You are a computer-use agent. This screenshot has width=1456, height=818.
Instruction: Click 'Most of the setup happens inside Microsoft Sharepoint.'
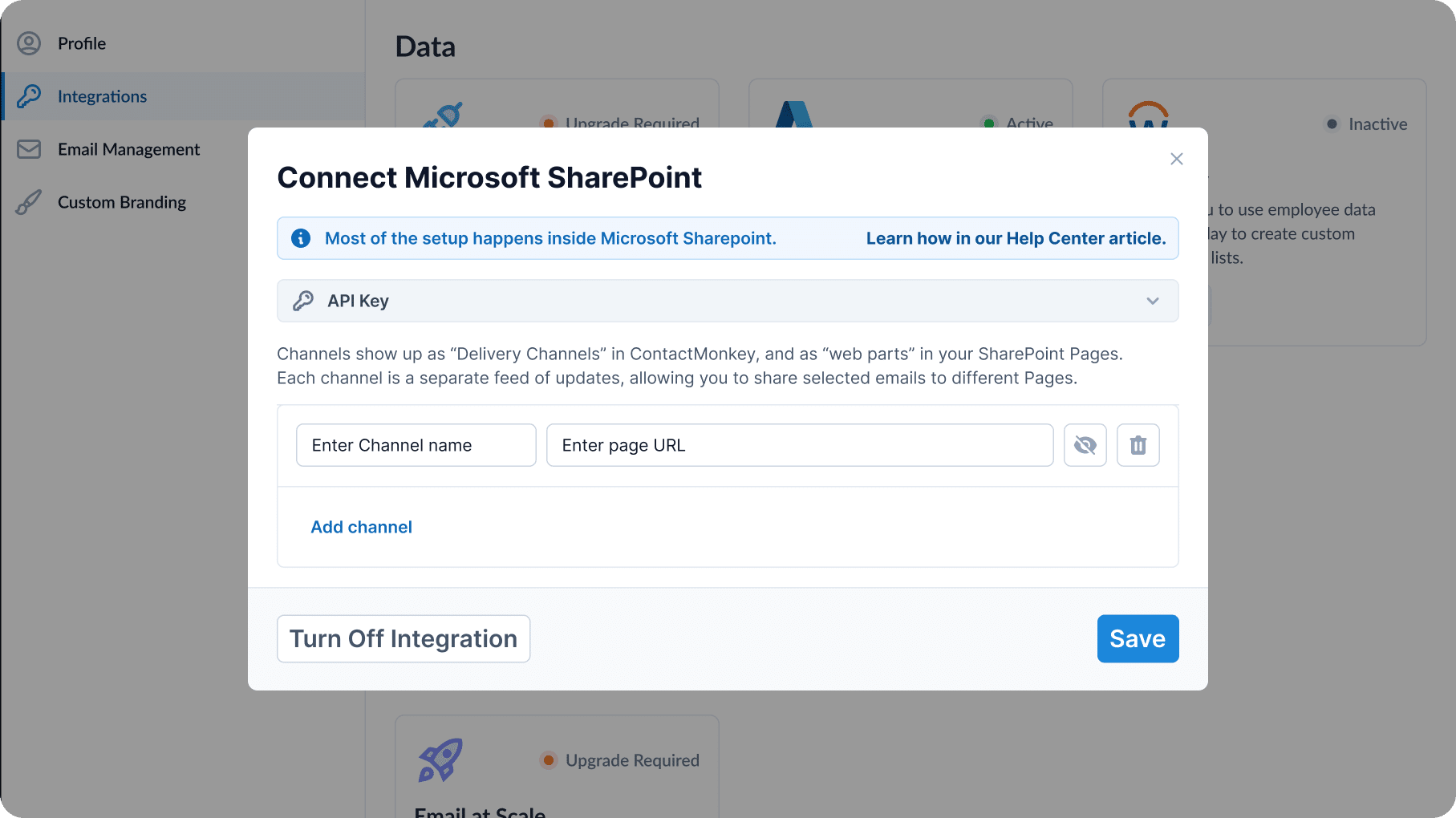(x=550, y=238)
